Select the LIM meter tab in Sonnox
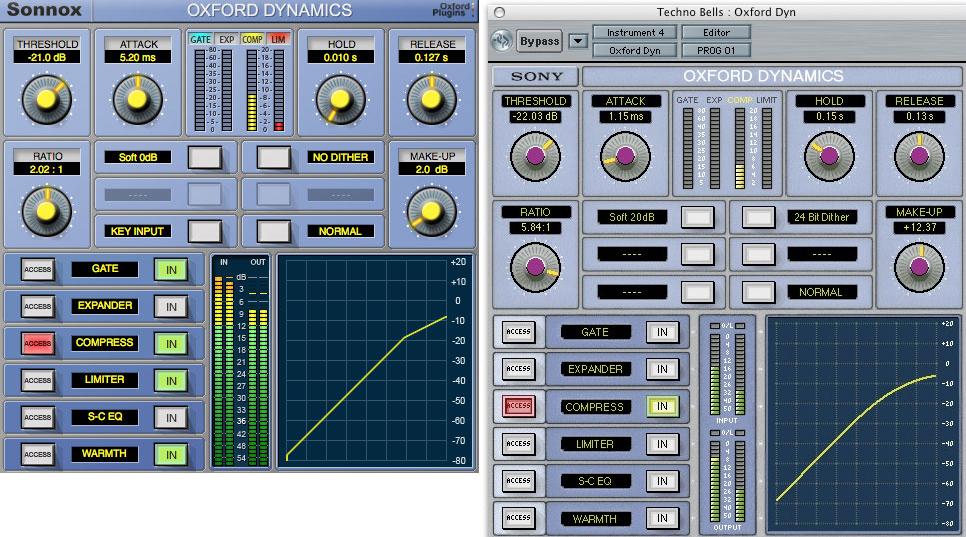Screen dimensions: 966x537 click(278, 39)
